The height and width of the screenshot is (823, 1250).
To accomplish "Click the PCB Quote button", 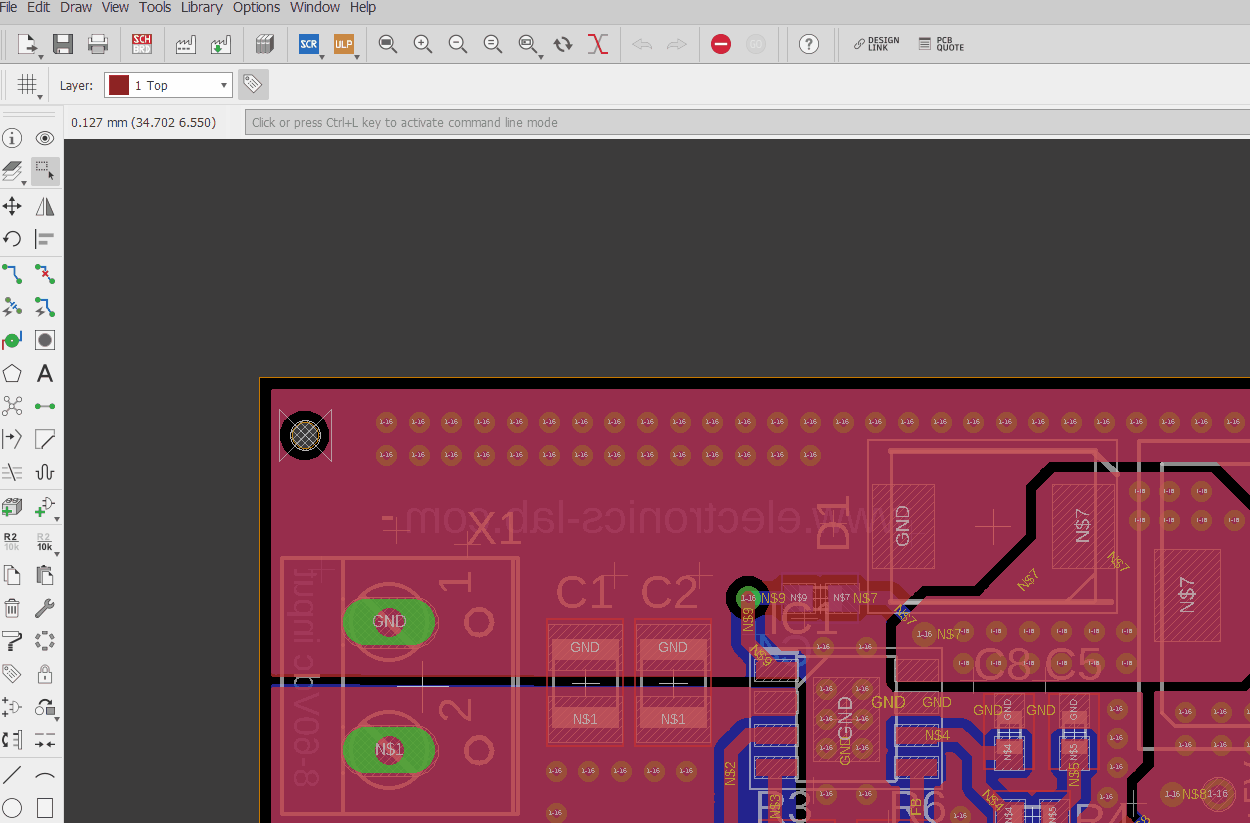I will (x=942, y=44).
